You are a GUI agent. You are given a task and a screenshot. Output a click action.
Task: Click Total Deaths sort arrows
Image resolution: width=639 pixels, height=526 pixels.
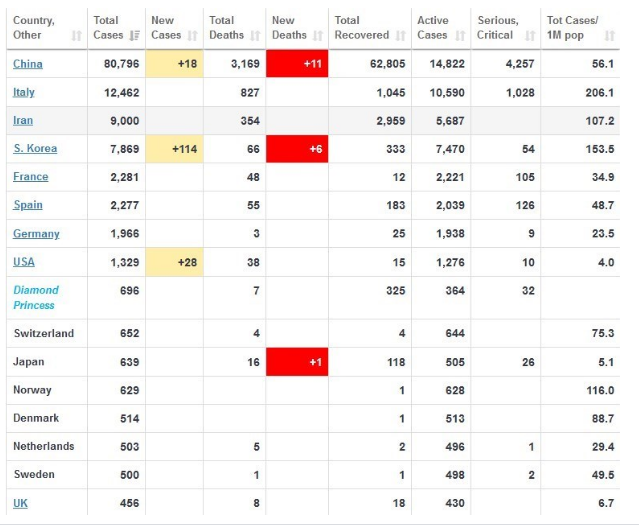(x=255, y=36)
